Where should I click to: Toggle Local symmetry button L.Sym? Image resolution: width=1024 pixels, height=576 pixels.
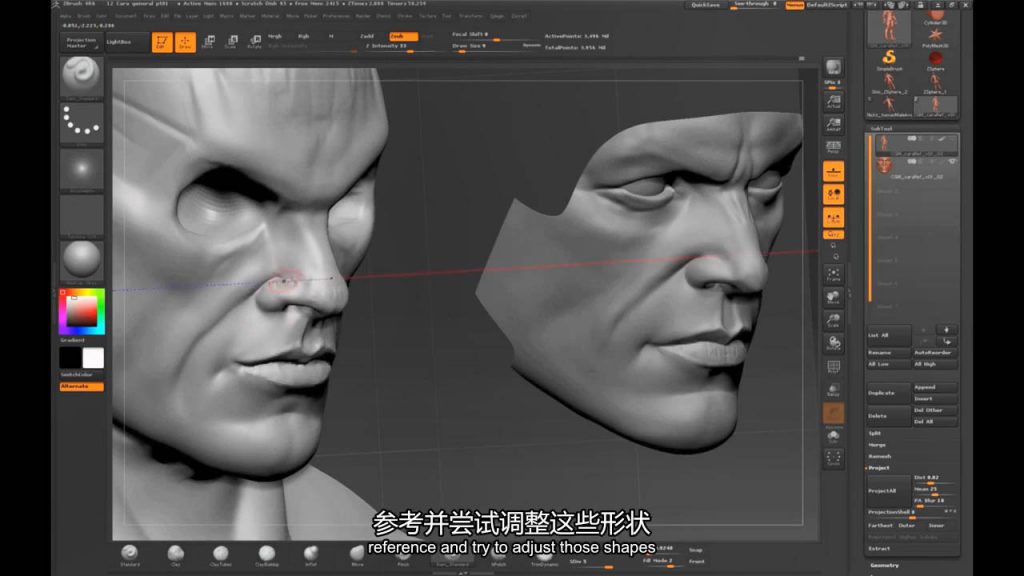pos(833,217)
